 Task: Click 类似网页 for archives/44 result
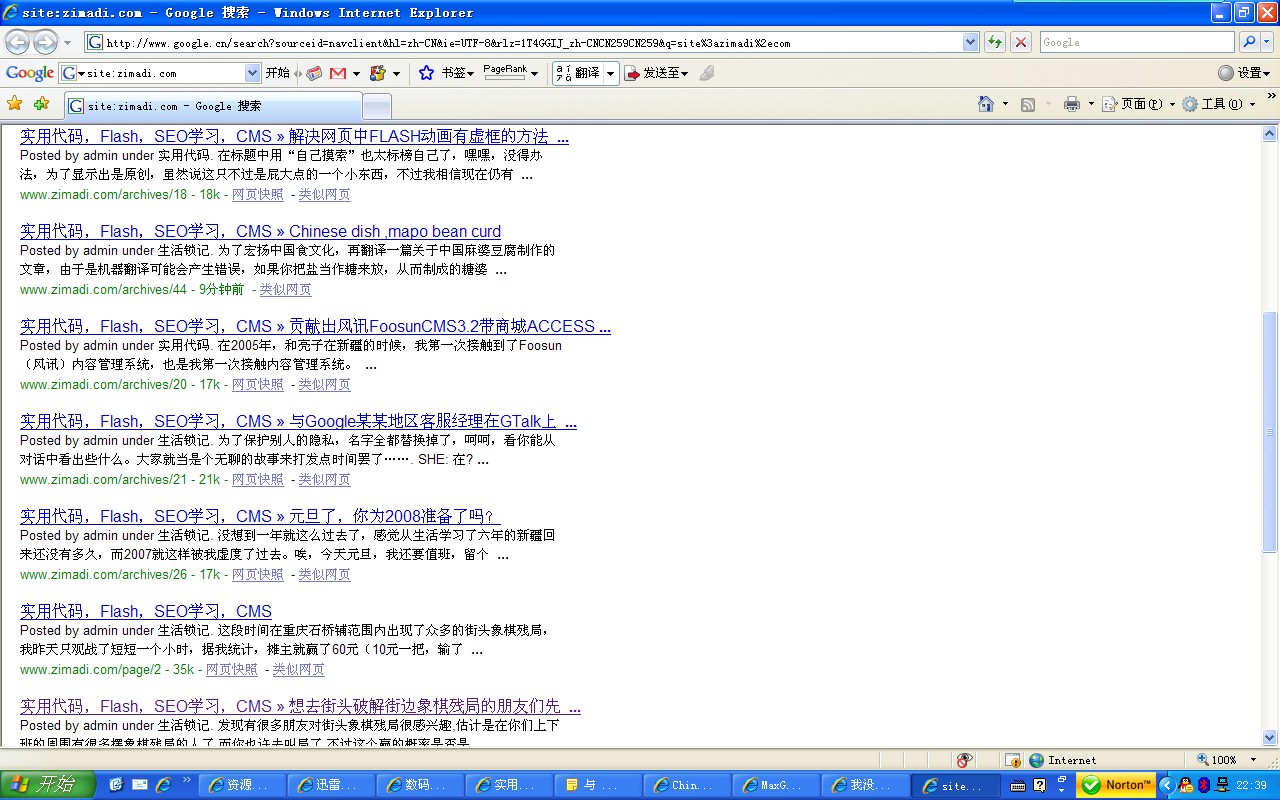(285, 290)
